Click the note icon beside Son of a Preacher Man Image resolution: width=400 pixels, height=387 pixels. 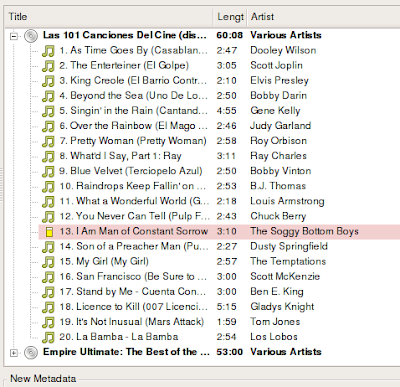pos(48,247)
